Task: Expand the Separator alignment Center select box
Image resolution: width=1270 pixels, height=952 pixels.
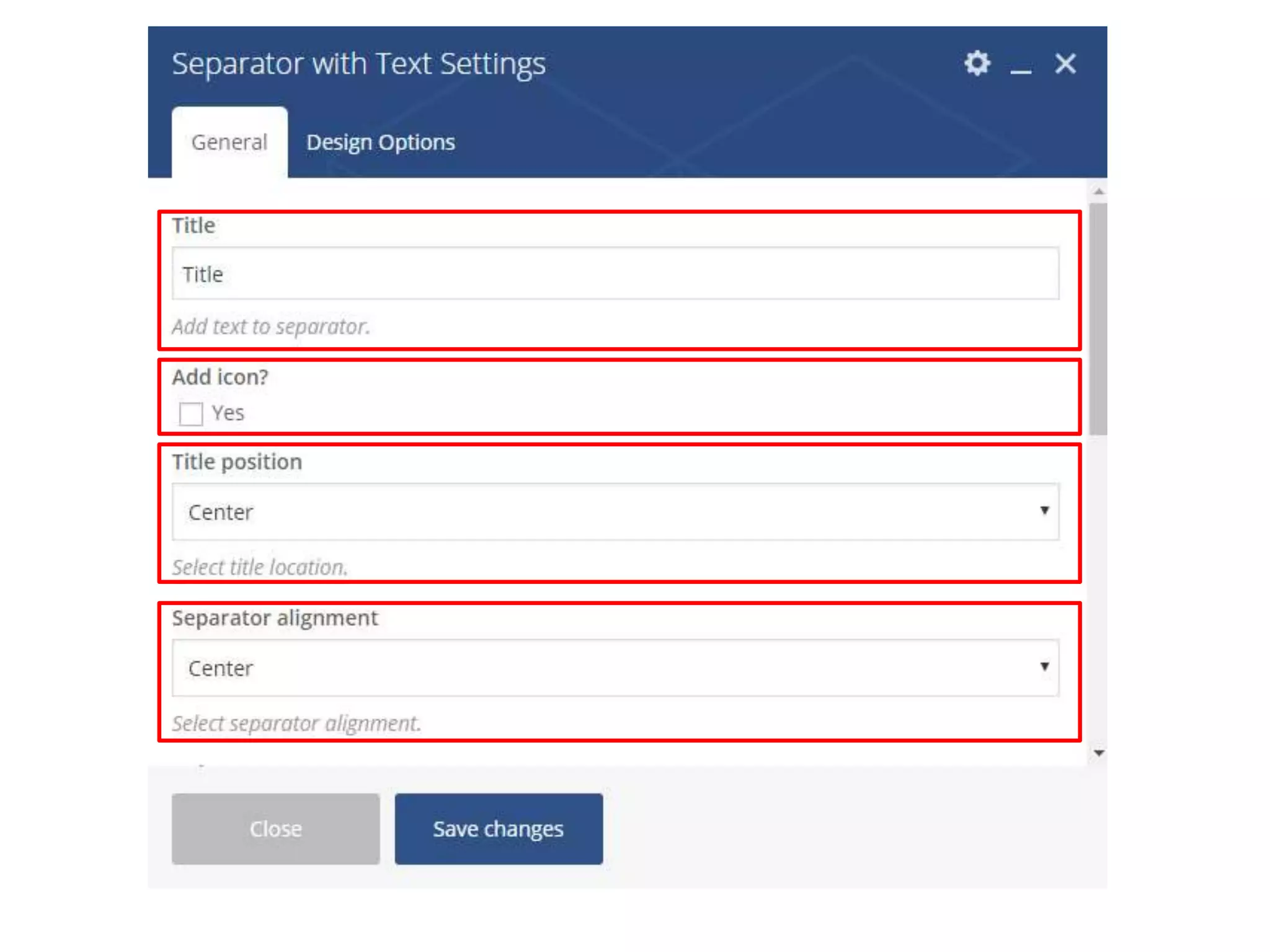Action: pyautogui.click(x=614, y=668)
